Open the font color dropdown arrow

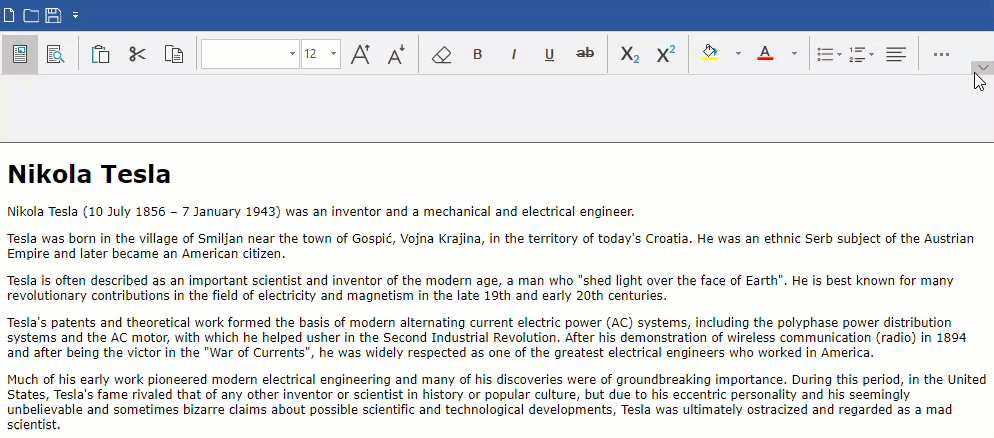coord(794,54)
